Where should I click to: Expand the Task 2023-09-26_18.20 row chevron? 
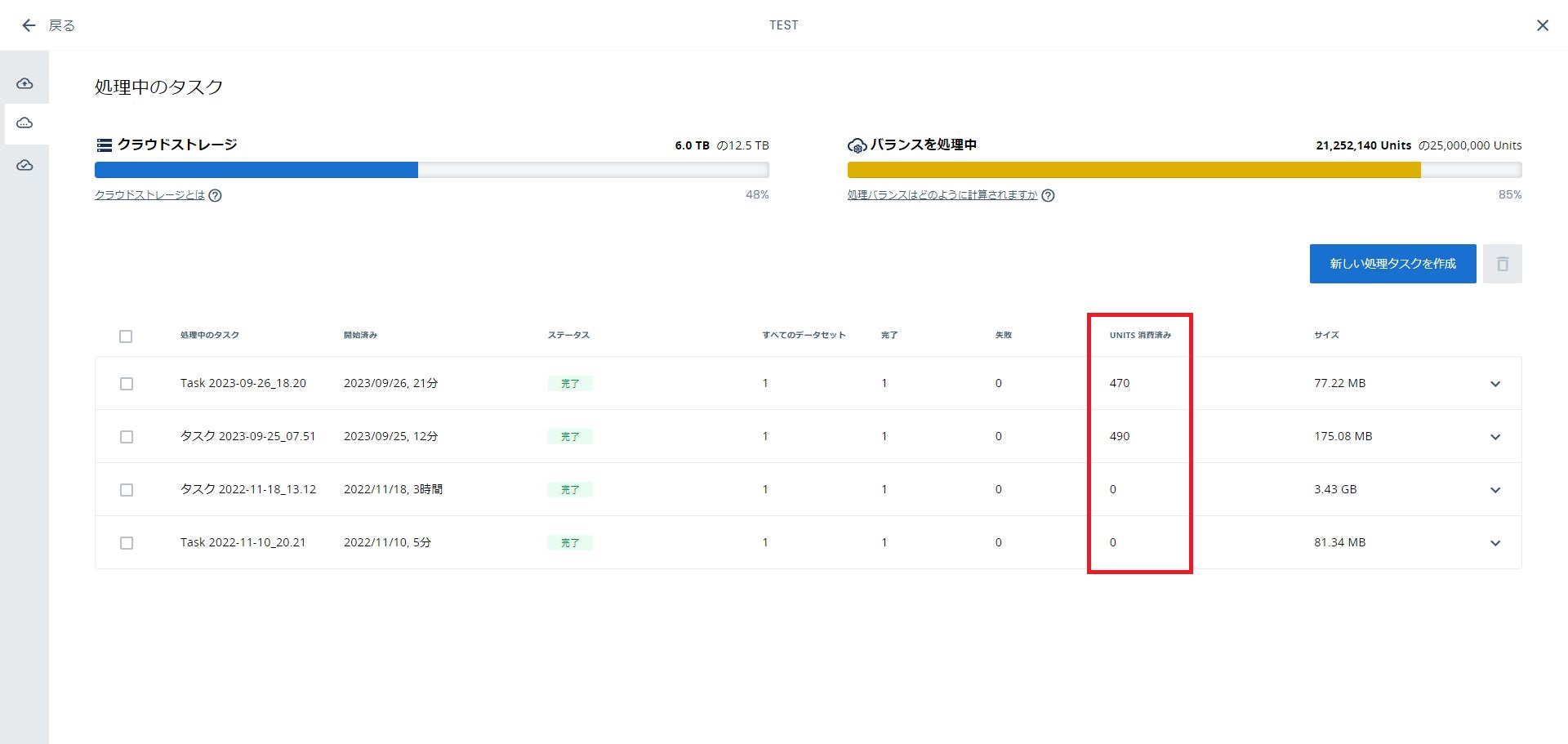[x=1494, y=384]
